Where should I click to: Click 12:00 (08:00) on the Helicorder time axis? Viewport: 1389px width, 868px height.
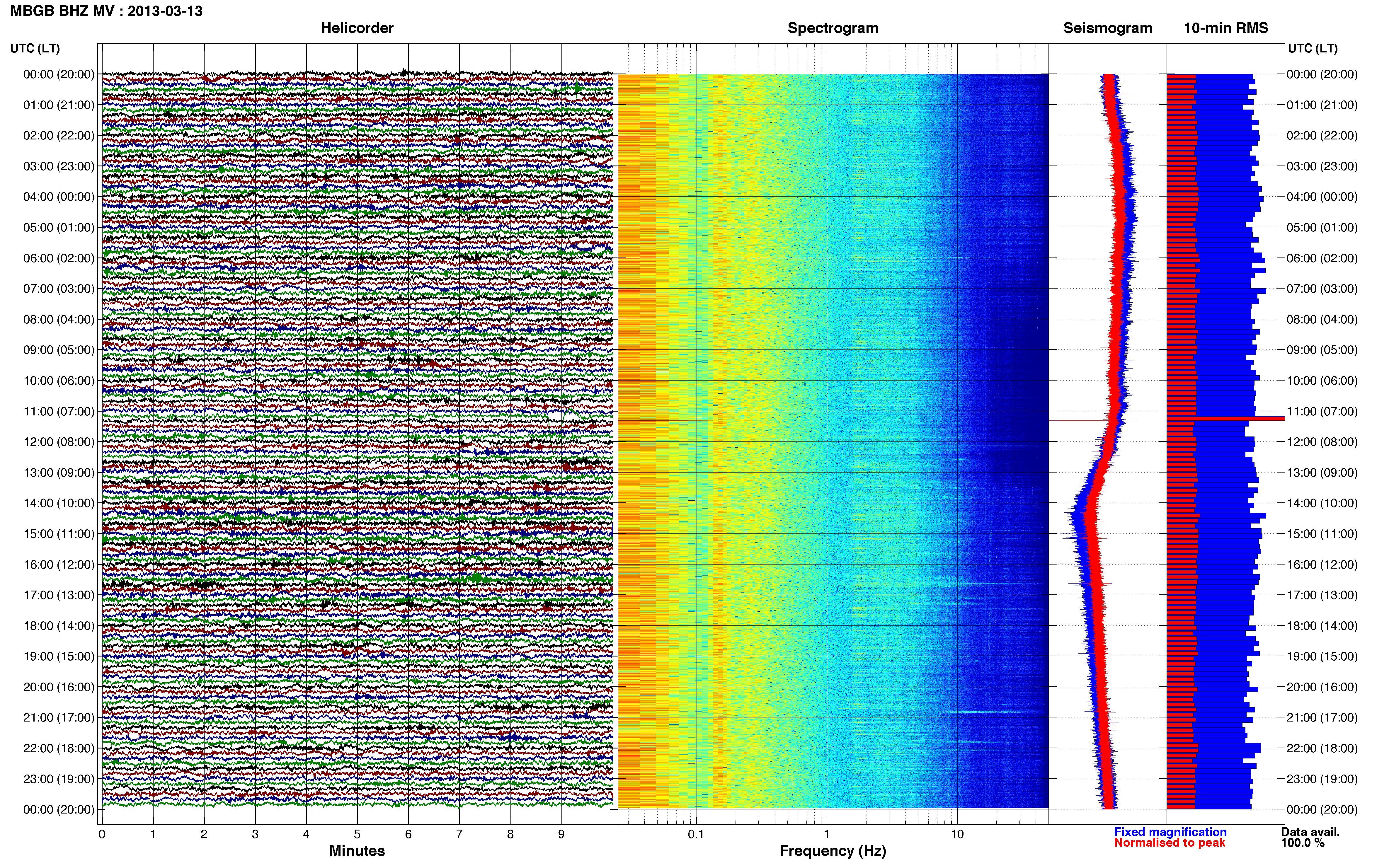pos(59,442)
